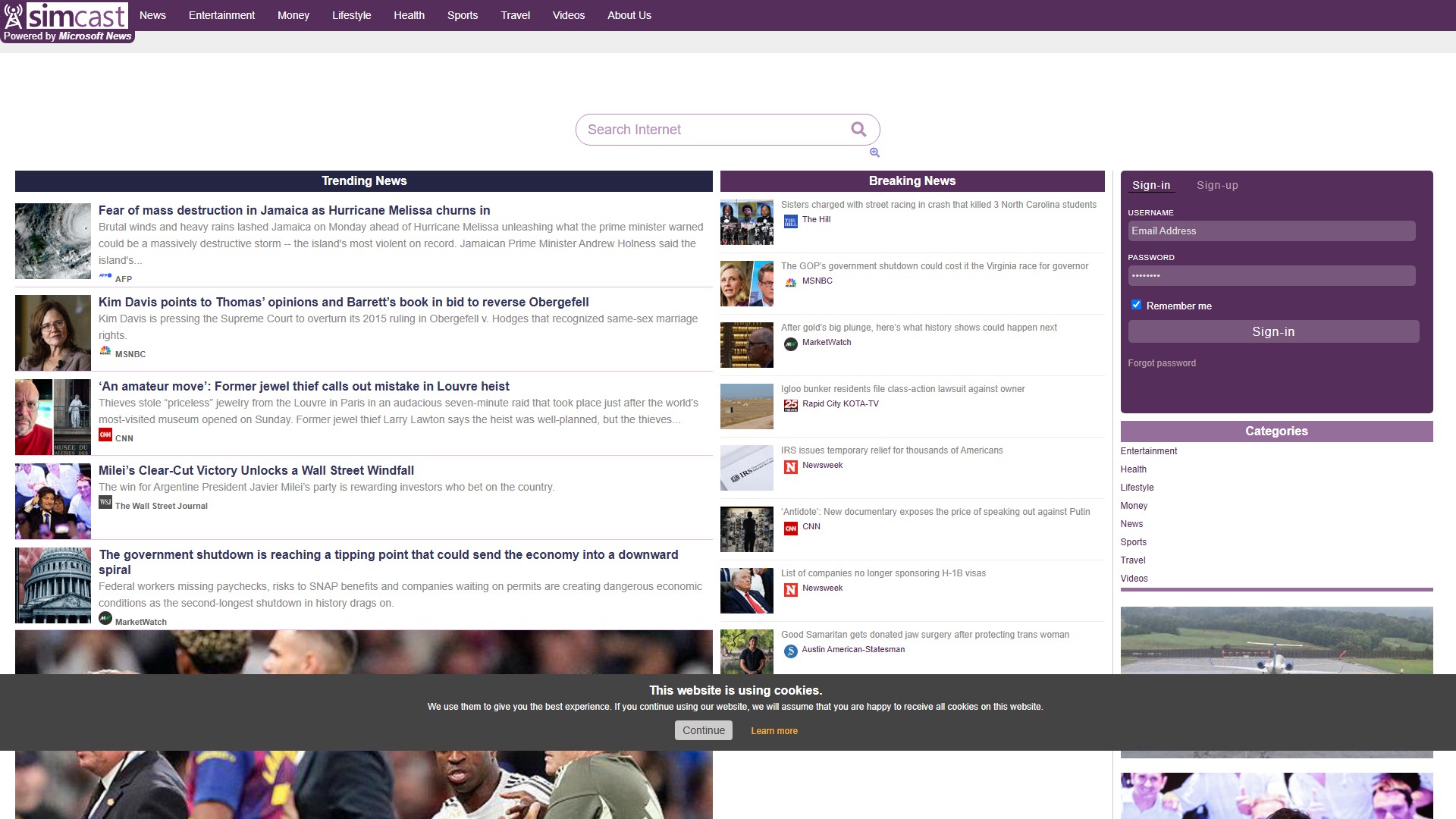Open the About Us menu item
This screenshot has height=819, width=1456.
629,15
